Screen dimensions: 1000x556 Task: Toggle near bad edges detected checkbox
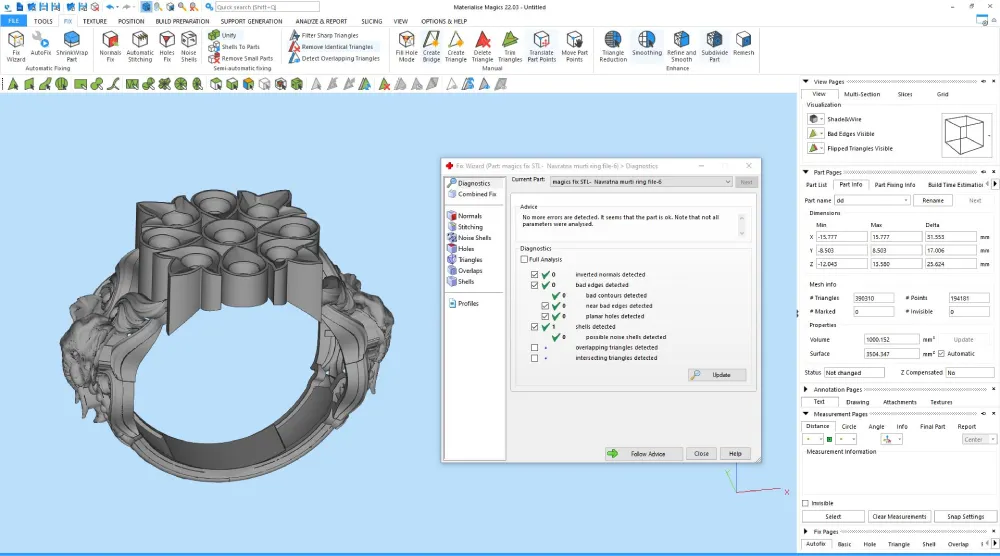pos(545,306)
